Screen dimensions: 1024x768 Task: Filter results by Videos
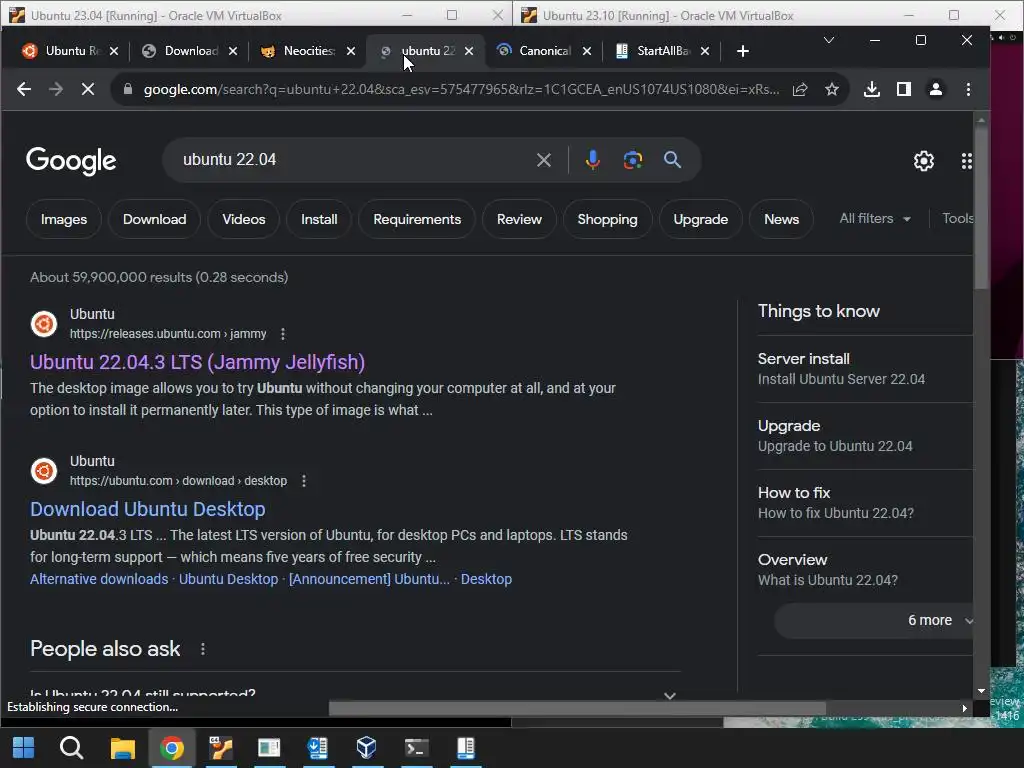(244, 219)
